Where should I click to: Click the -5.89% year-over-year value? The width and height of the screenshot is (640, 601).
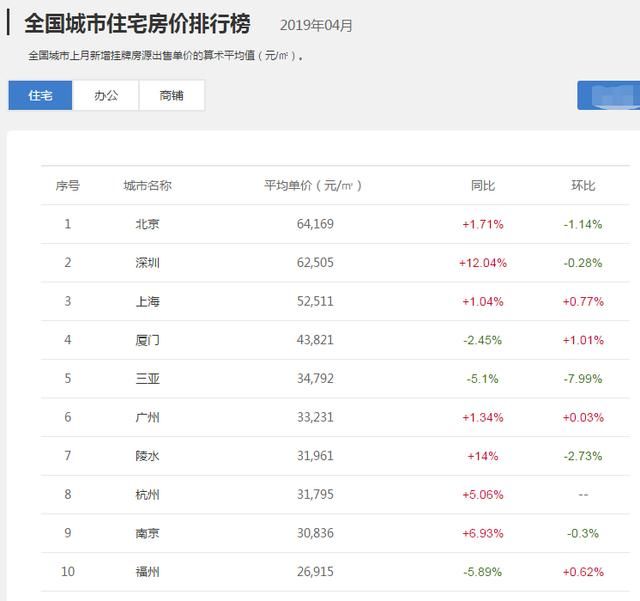pyautogui.click(x=482, y=572)
